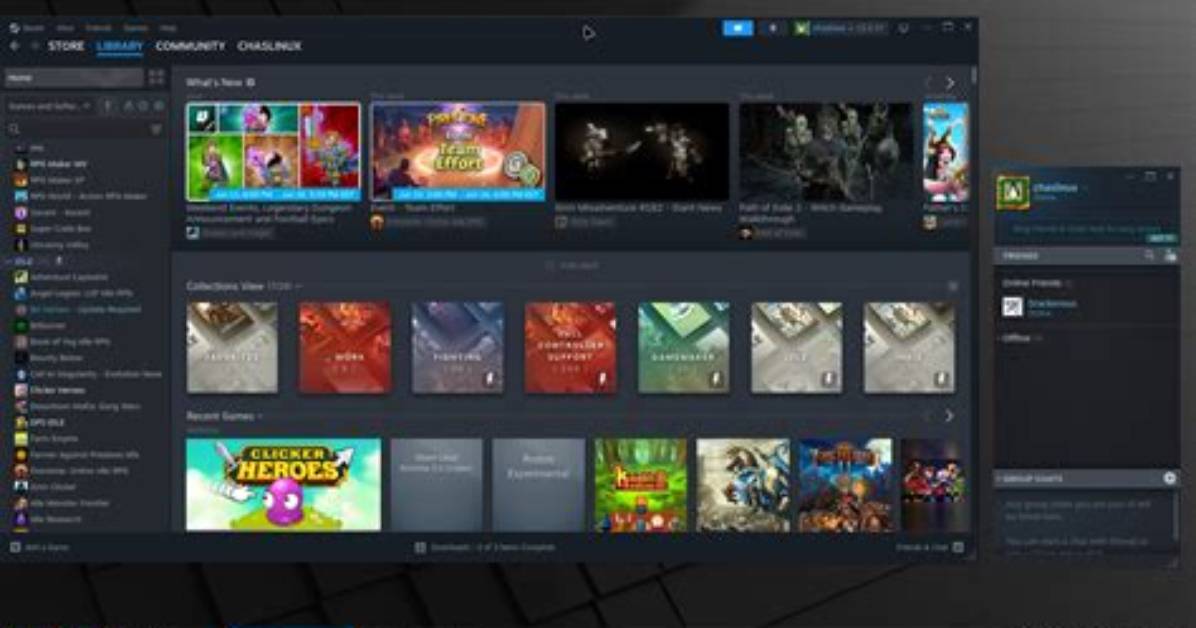The width and height of the screenshot is (1196, 628).
Task: Open the Fighting collection tile
Action: coord(458,347)
